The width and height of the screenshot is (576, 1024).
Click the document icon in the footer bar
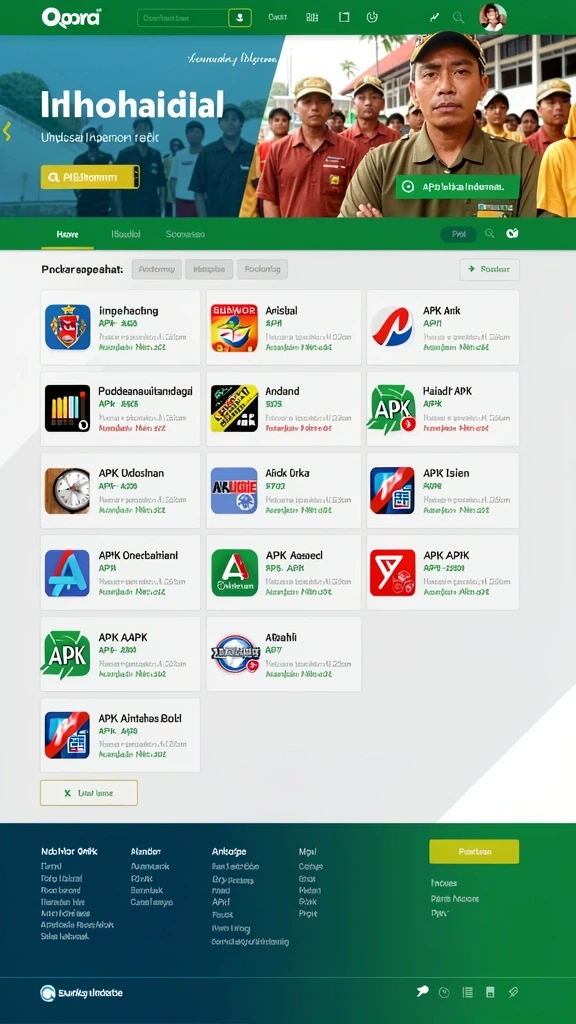click(490, 993)
